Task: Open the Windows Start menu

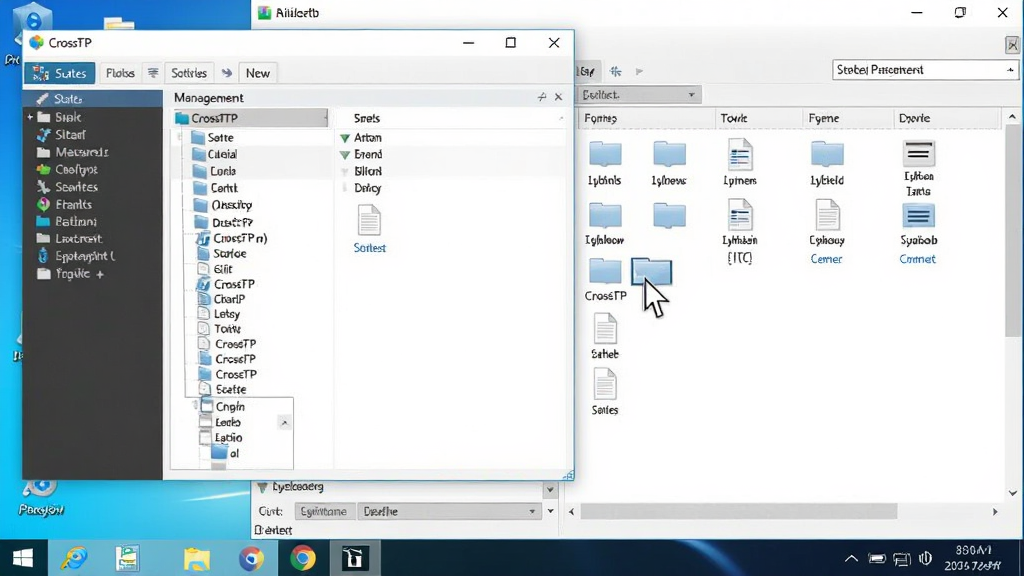Action: 23,558
